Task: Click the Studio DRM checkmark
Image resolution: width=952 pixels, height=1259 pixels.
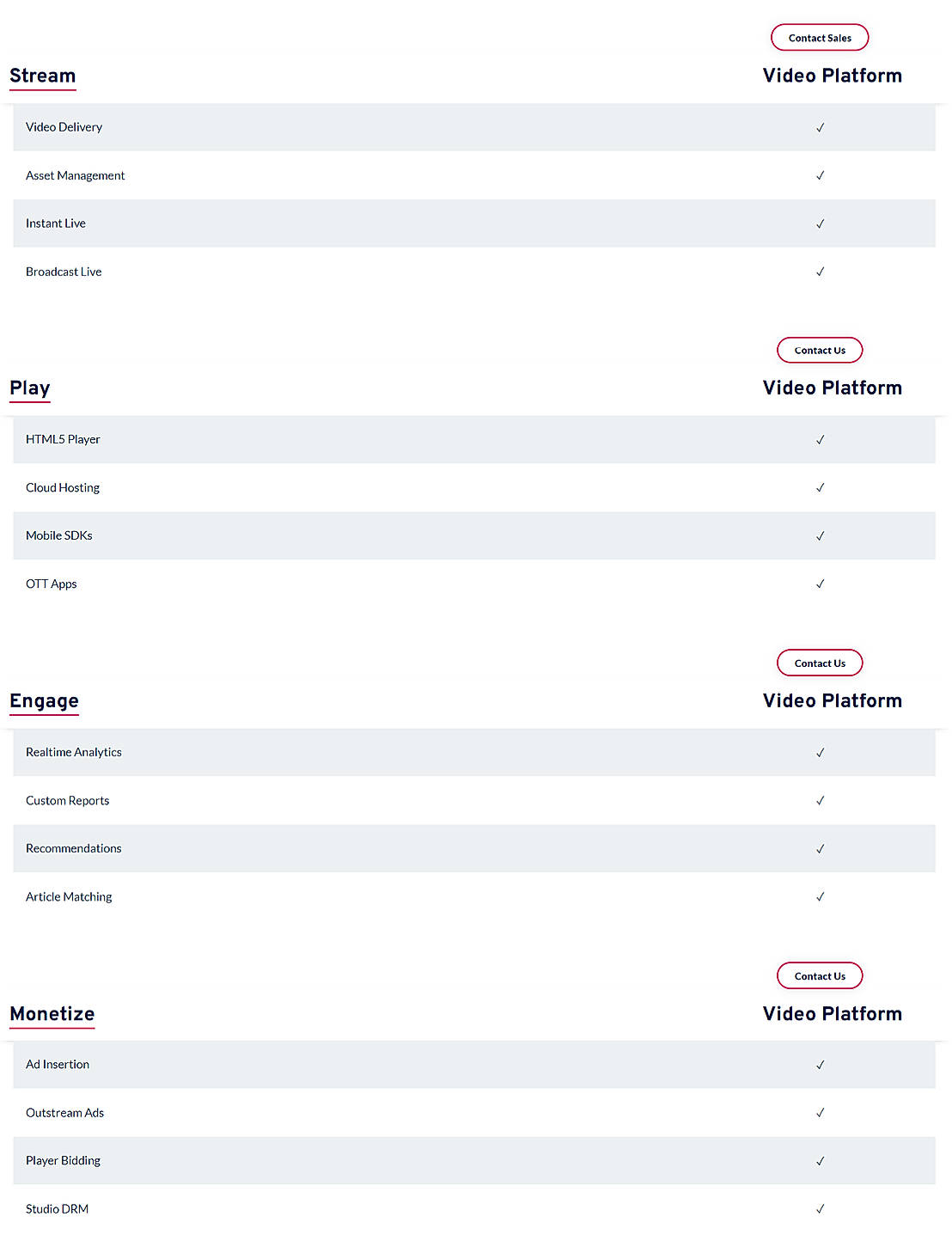Action: [820, 1209]
